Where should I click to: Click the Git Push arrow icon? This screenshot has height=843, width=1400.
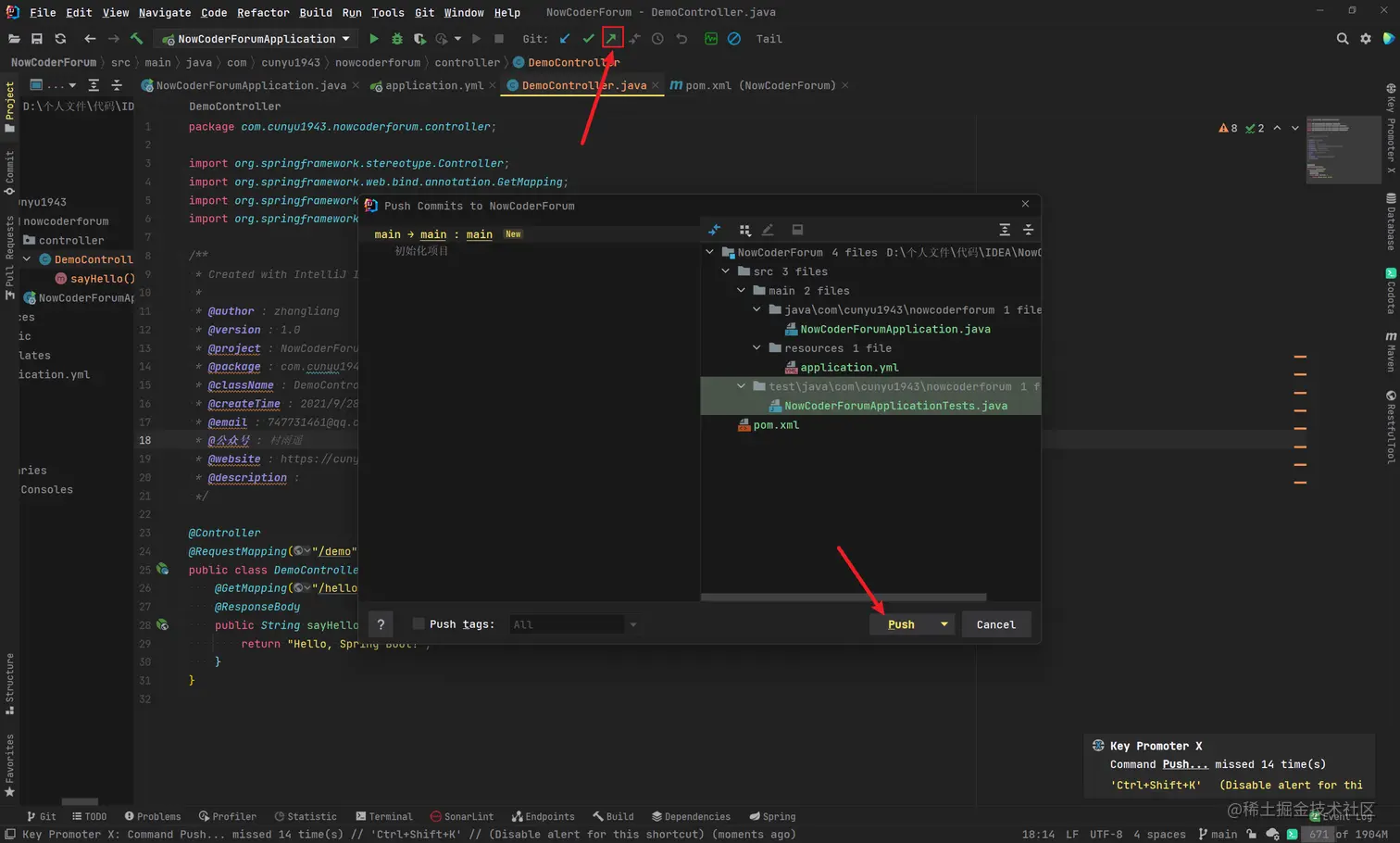click(611, 38)
